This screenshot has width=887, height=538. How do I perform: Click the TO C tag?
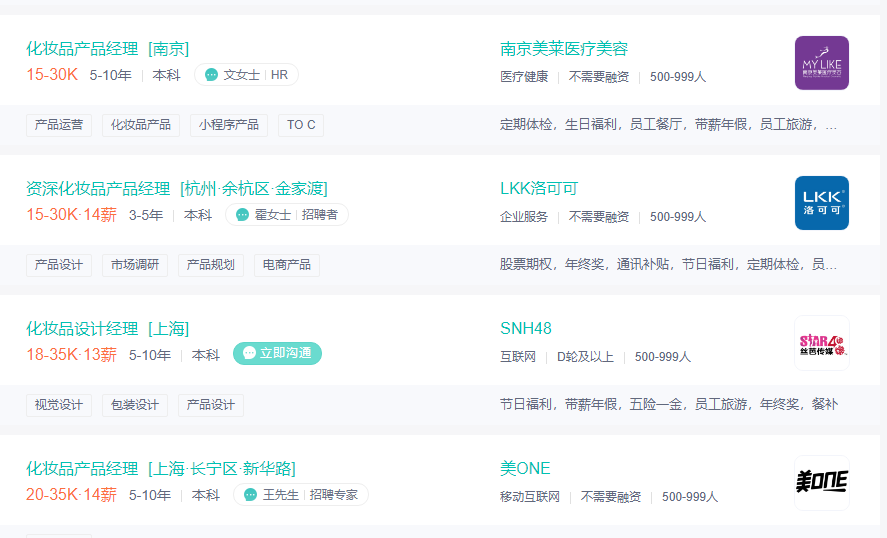[301, 125]
